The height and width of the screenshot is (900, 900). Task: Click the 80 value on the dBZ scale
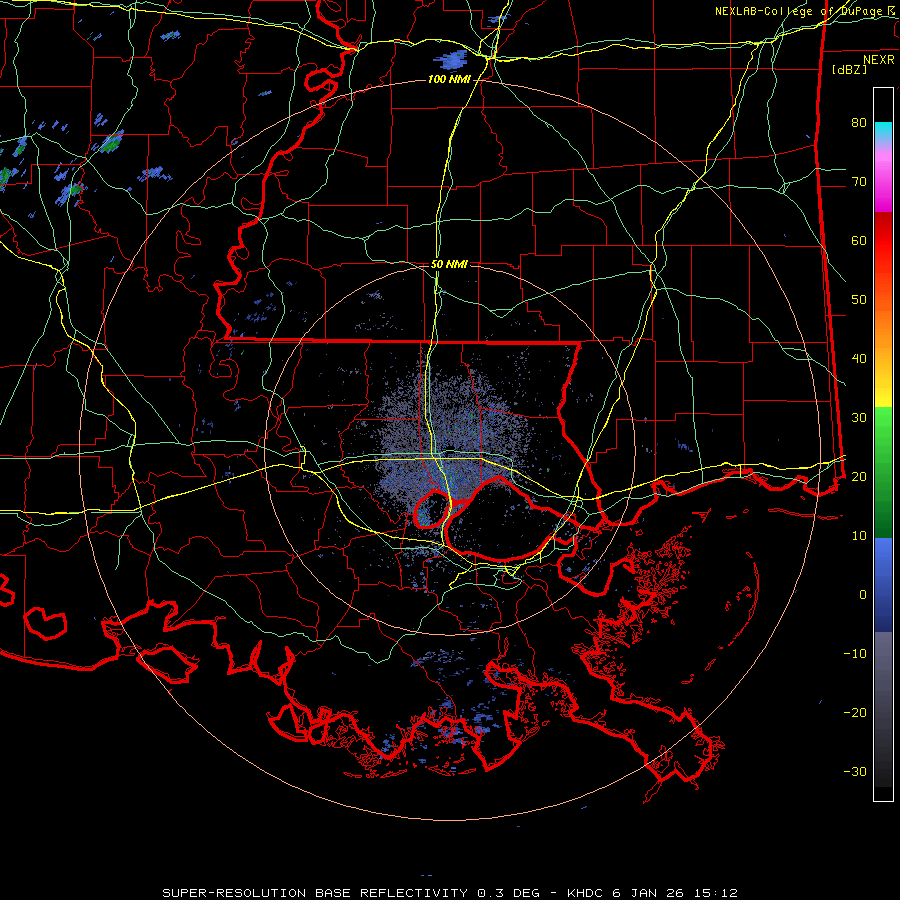859,122
